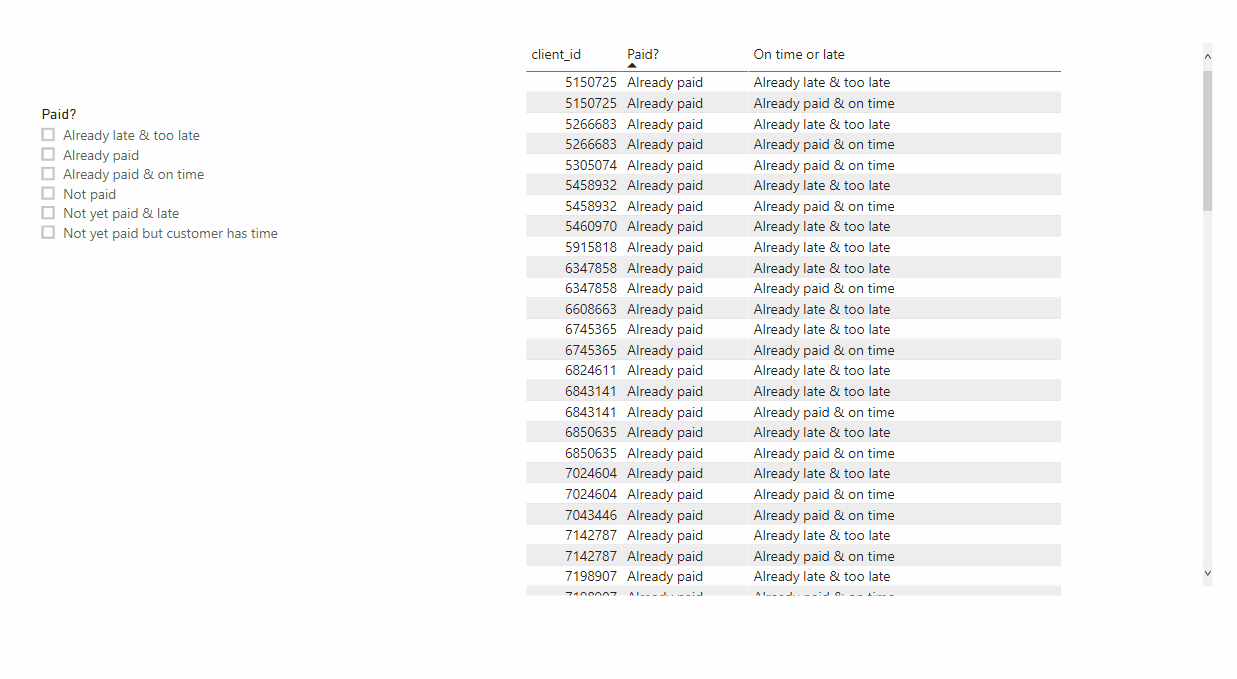Click the 'Paid?' column header in table
Screen dimensions: 1237x679
click(643, 54)
